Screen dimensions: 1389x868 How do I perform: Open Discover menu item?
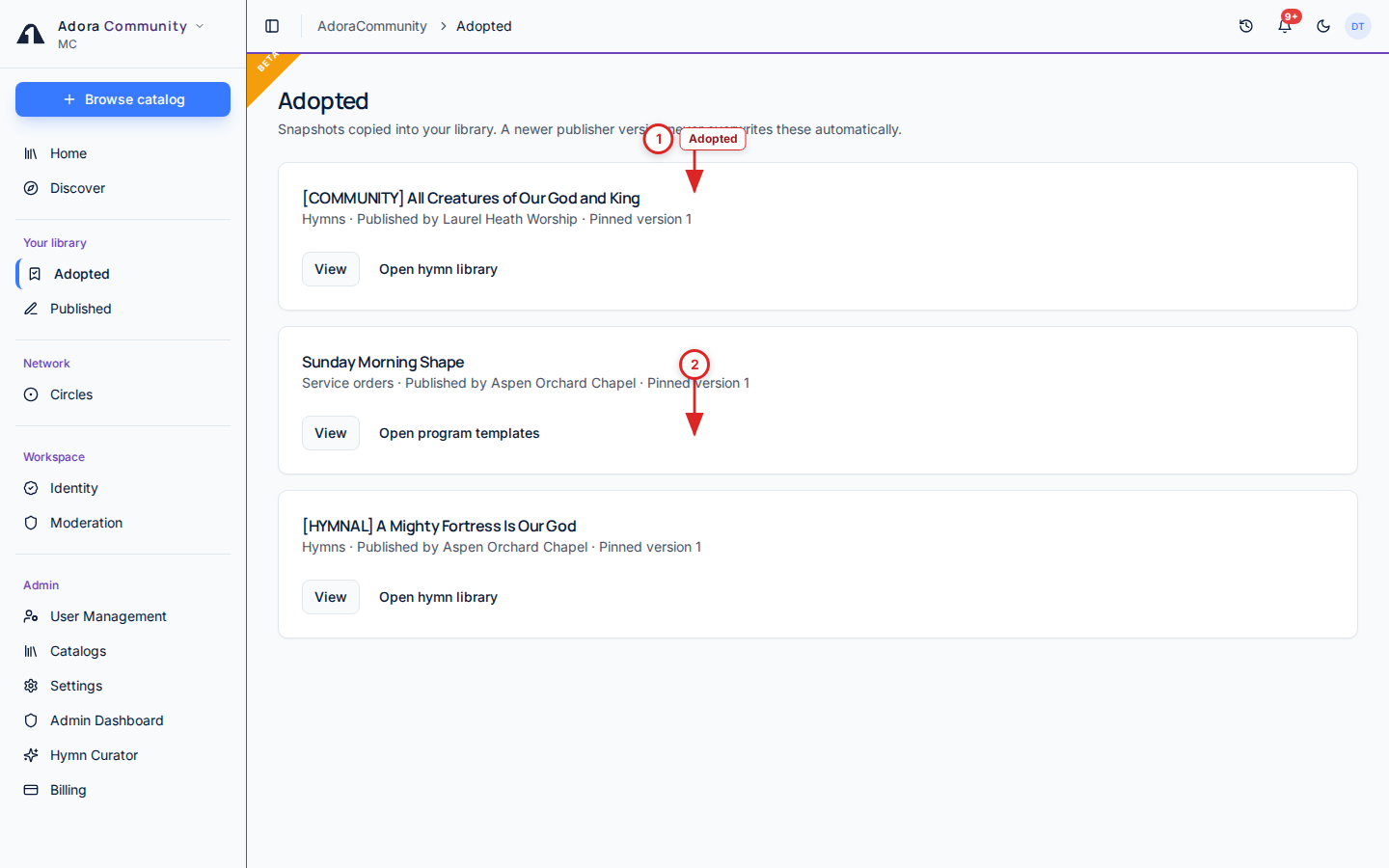point(123,188)
